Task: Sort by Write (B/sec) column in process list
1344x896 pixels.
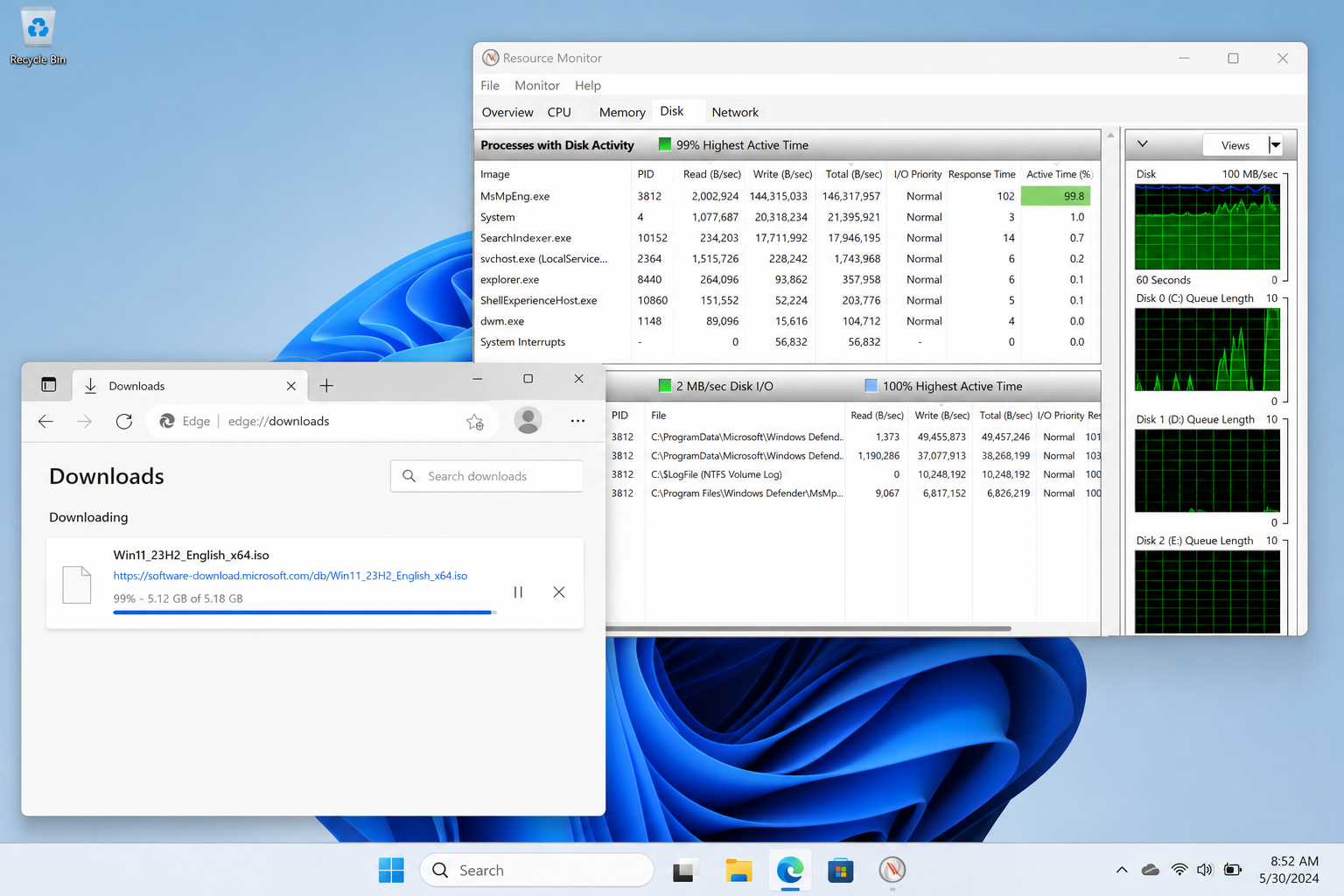Action: [x=782, y=174]
